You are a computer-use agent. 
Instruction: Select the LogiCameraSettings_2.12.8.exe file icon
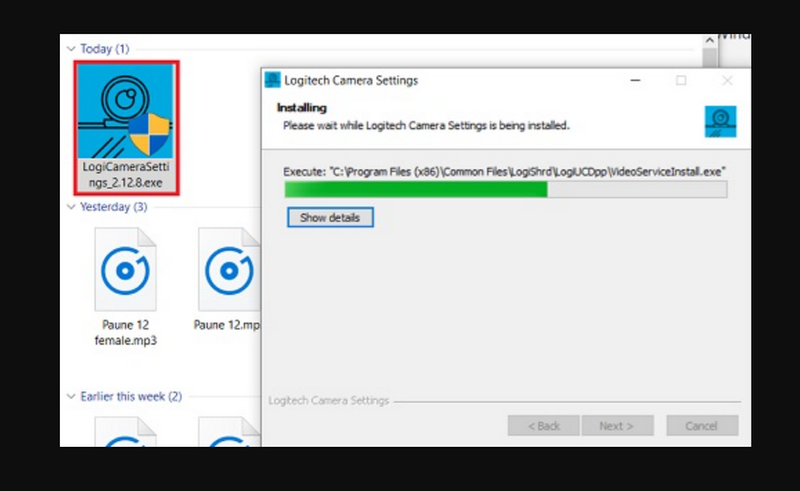126,111
